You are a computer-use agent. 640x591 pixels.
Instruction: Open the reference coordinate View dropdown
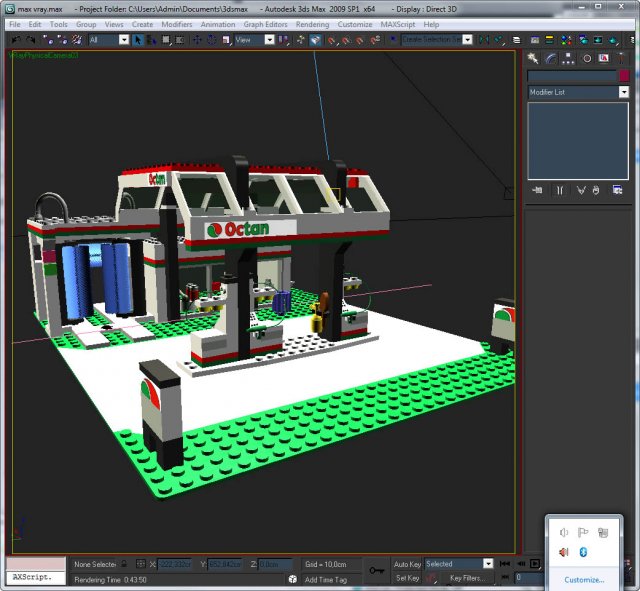[269, 40]
